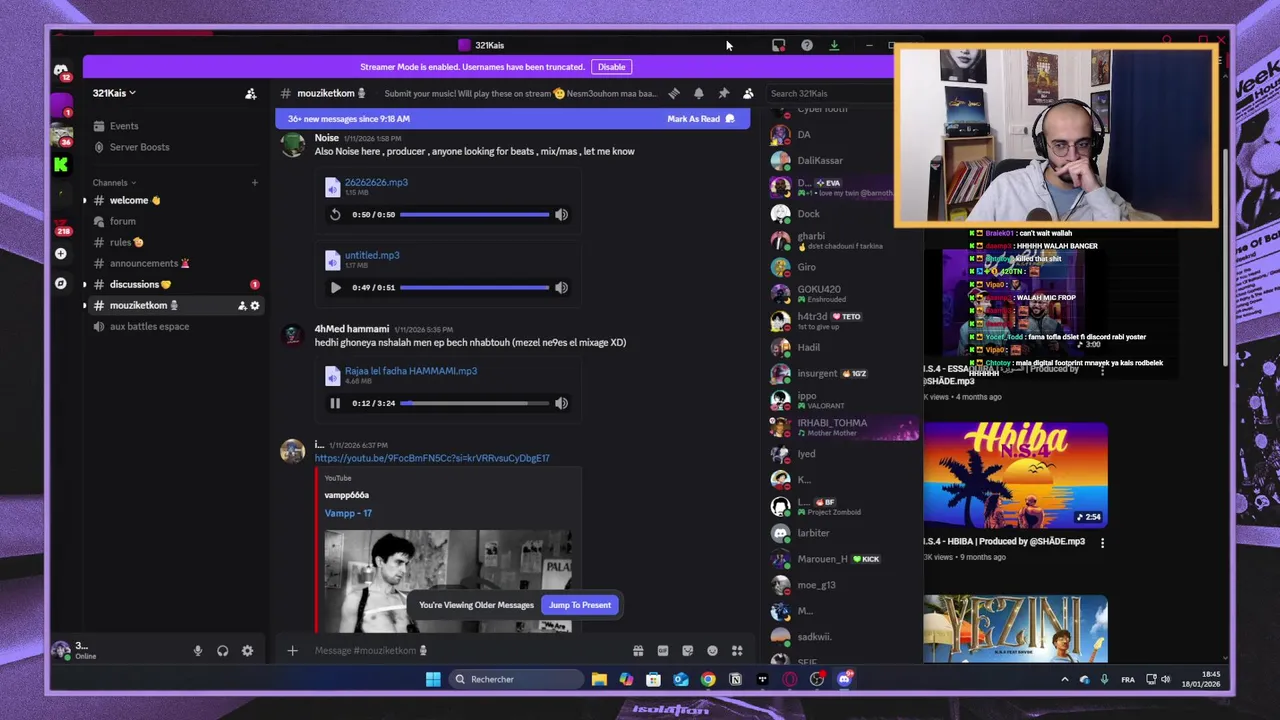Click Mark As Read
The height and width of the screenshot is (720, 1280).
(700, 119)
